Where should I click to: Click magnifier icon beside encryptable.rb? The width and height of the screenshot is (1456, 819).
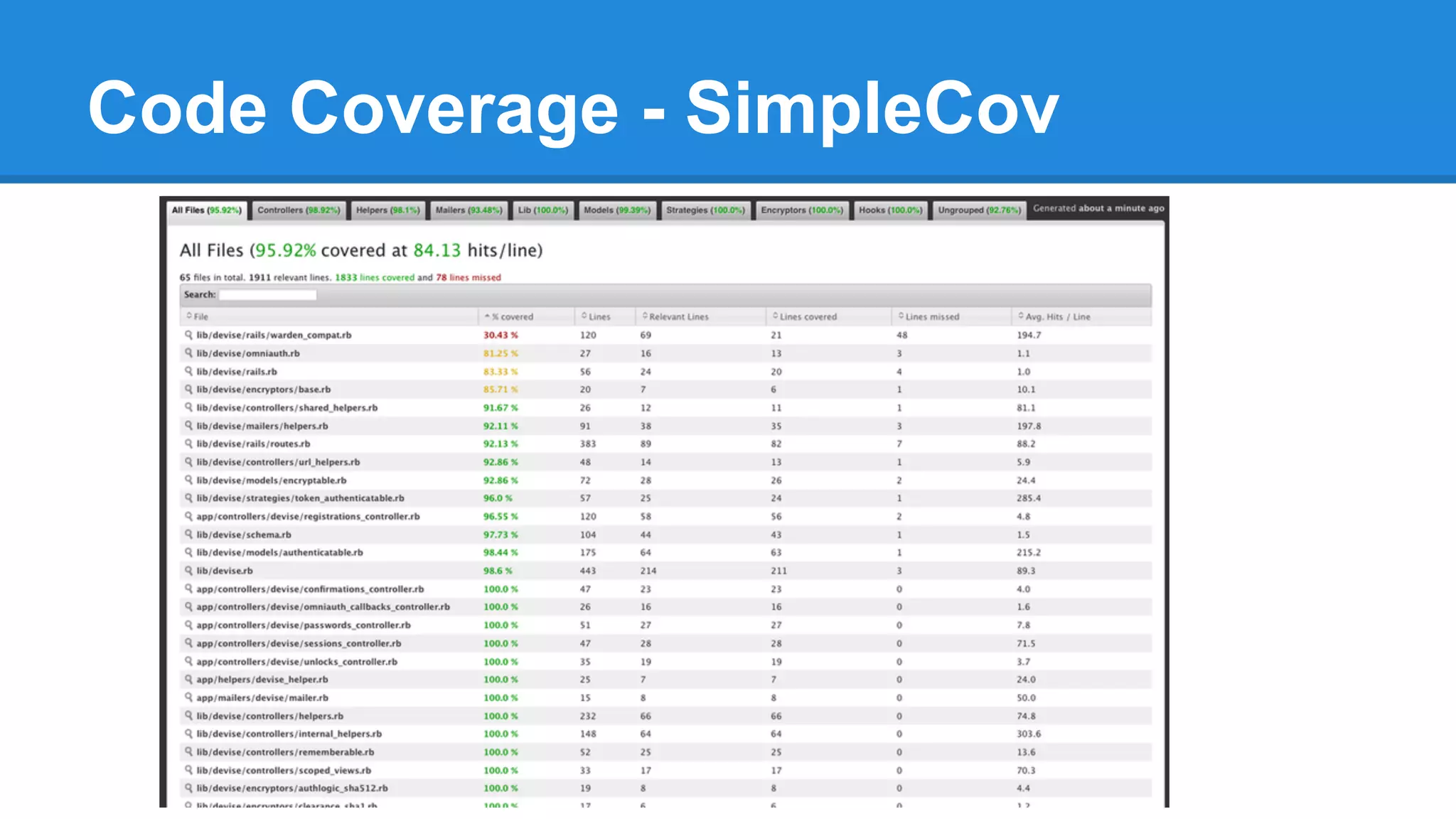[188, 480]
